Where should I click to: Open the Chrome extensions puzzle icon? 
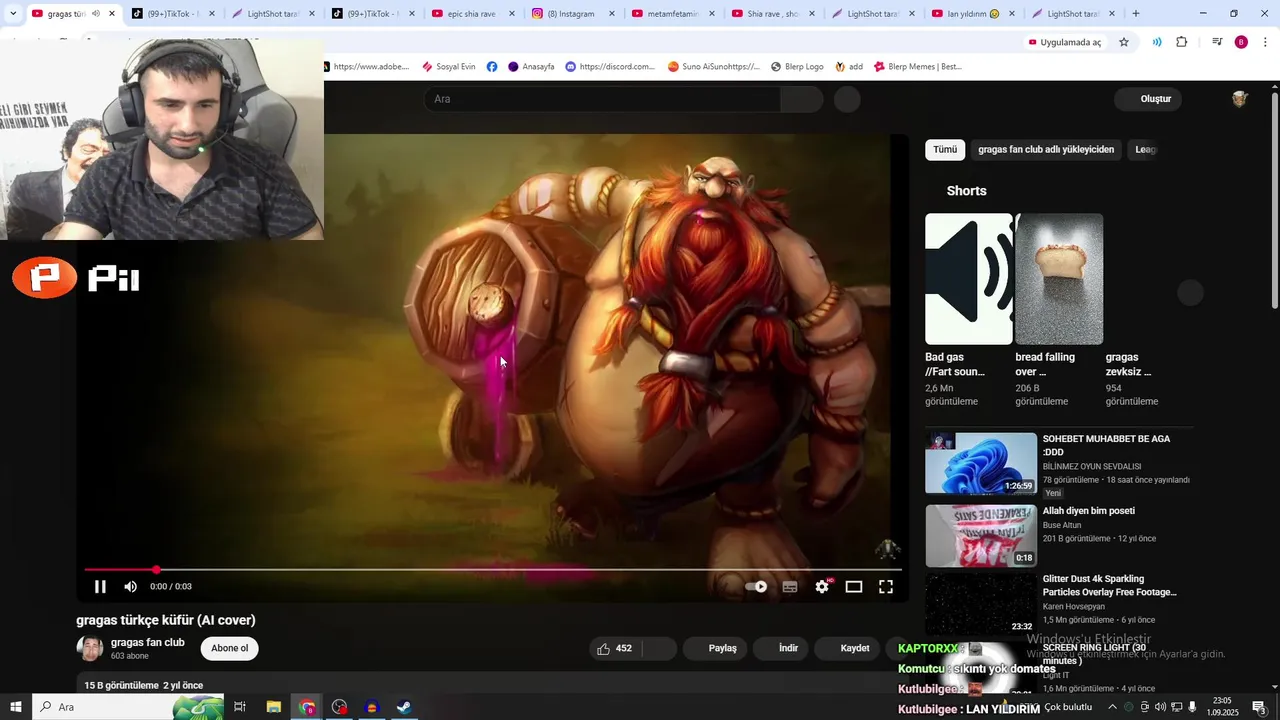(1182, 42)
